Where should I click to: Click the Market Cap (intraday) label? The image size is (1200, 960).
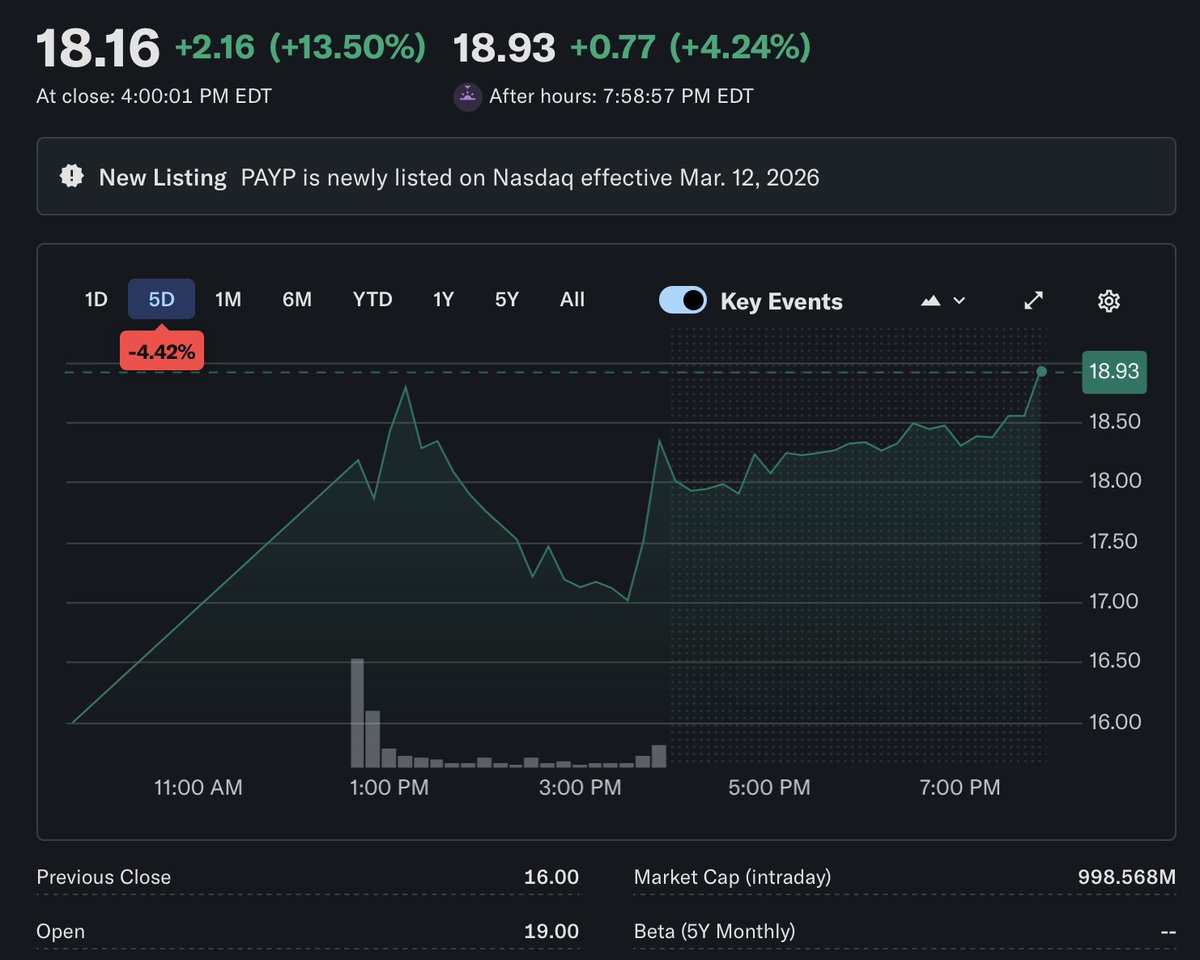pyautogui.click(x=733, y=877)
